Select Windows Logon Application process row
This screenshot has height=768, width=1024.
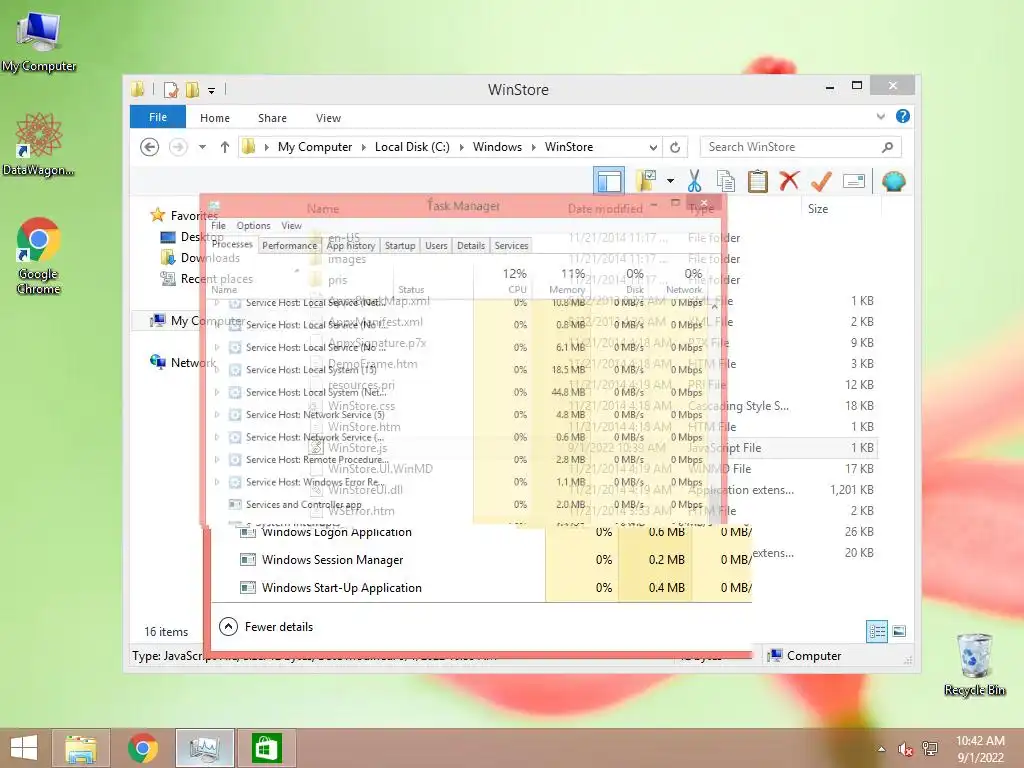point(482,532)
